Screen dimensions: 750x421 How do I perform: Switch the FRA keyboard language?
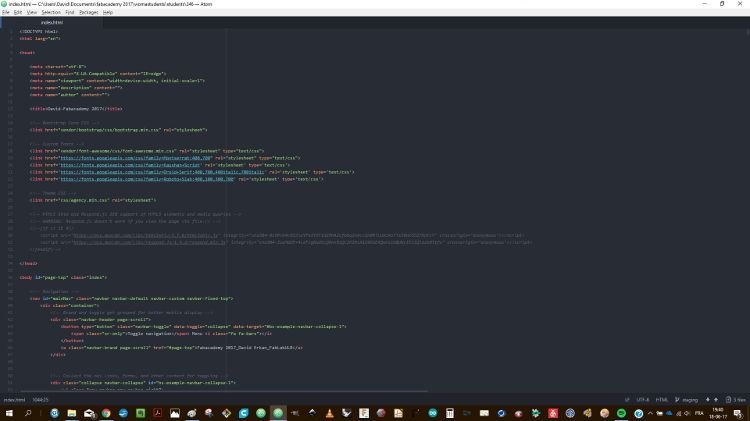click(699, 413)
